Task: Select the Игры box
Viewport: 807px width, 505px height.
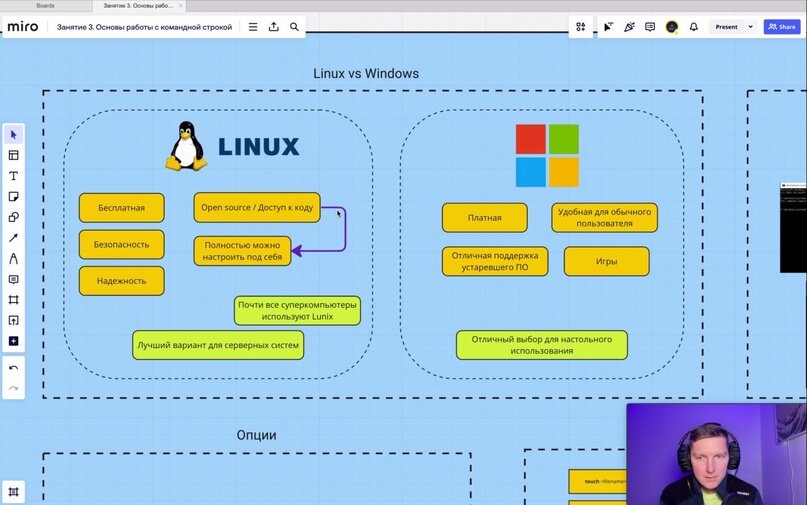Action: point(606,262)
